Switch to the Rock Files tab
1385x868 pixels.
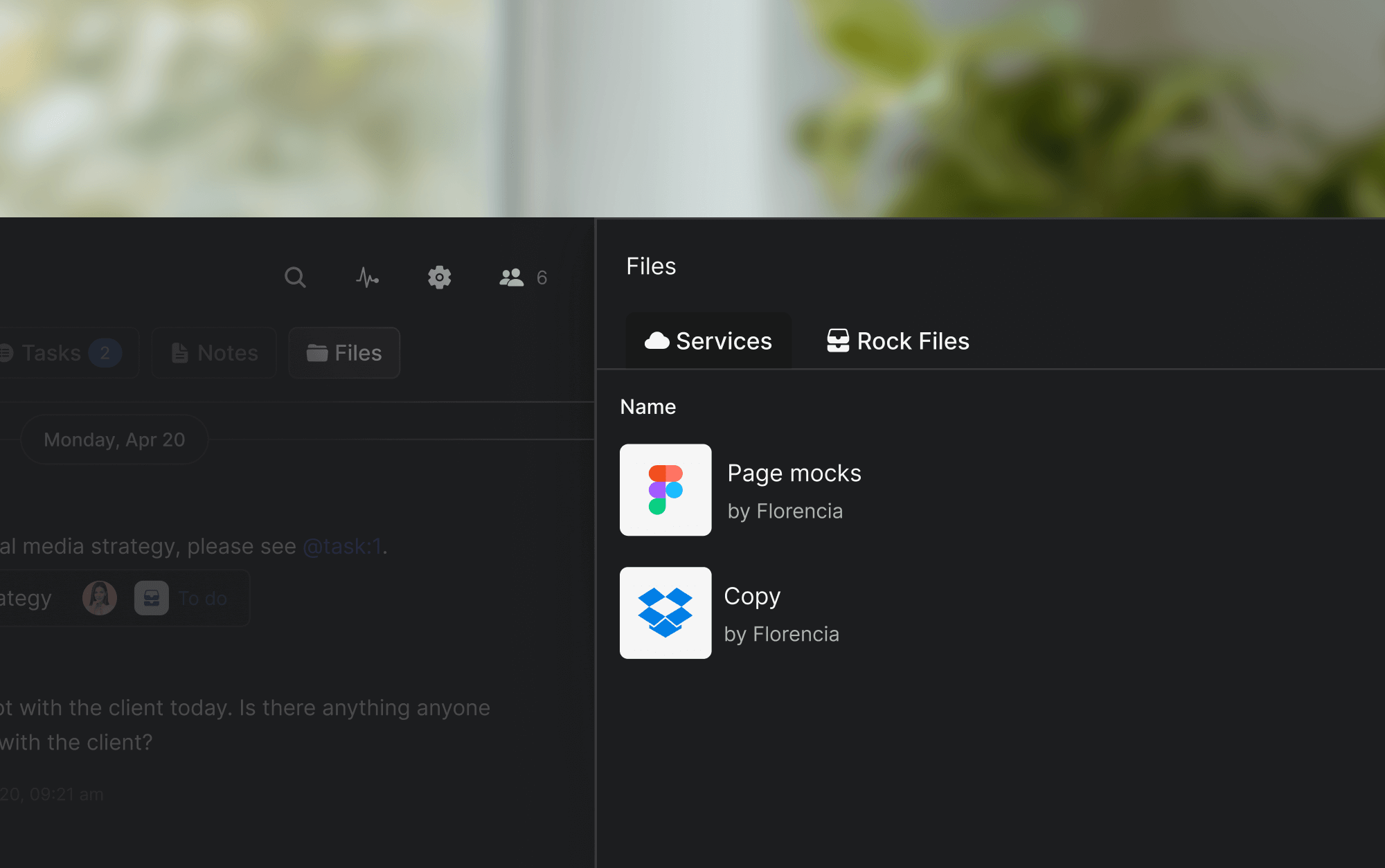(x=913, y=341)
